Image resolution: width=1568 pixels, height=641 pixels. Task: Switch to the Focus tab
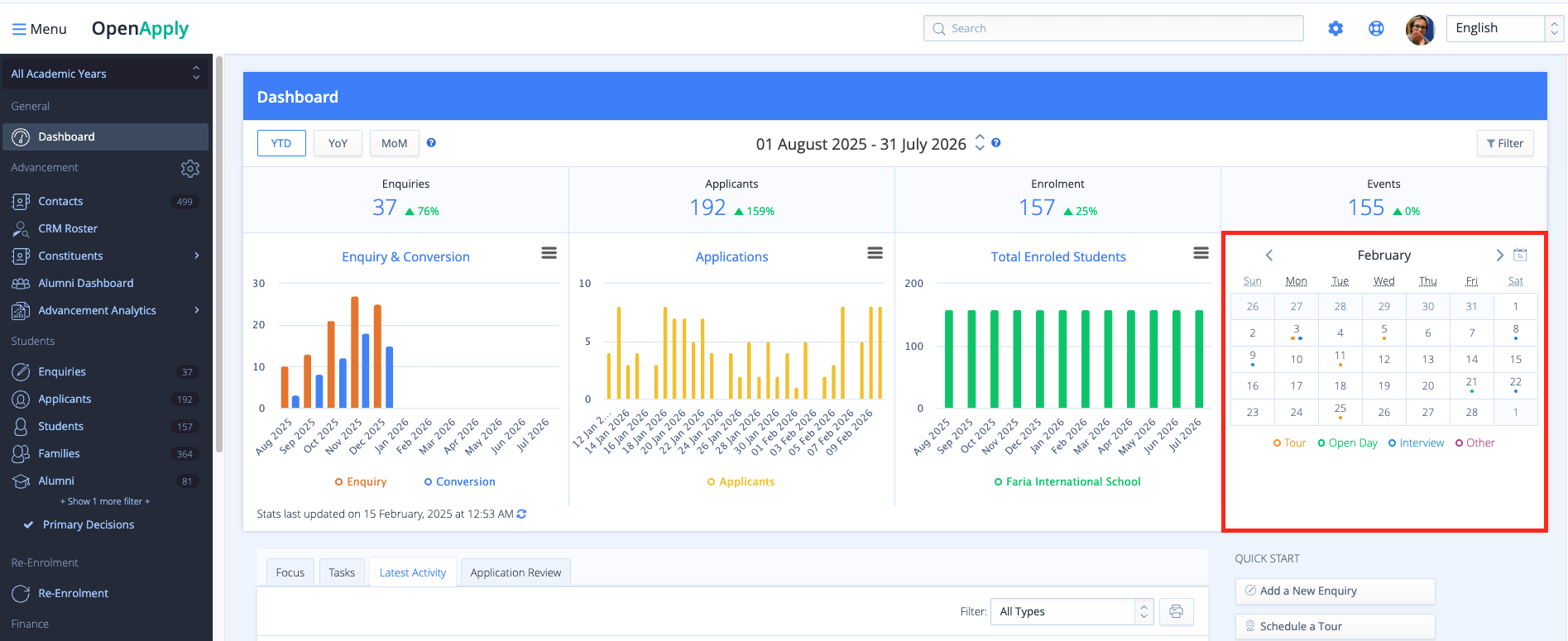coord(290,572)
